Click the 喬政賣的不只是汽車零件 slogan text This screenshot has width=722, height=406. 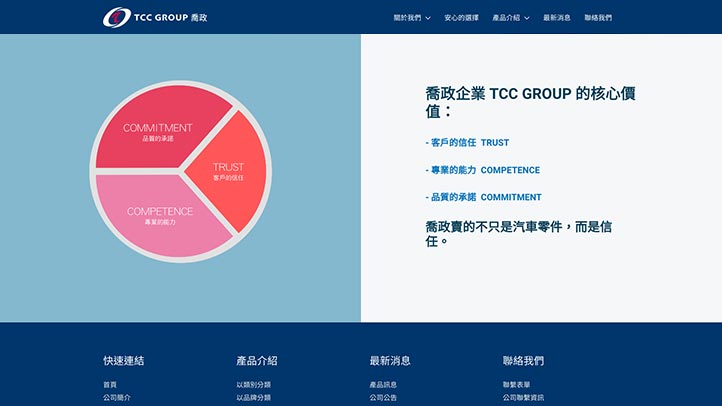[x=518, y=233]
